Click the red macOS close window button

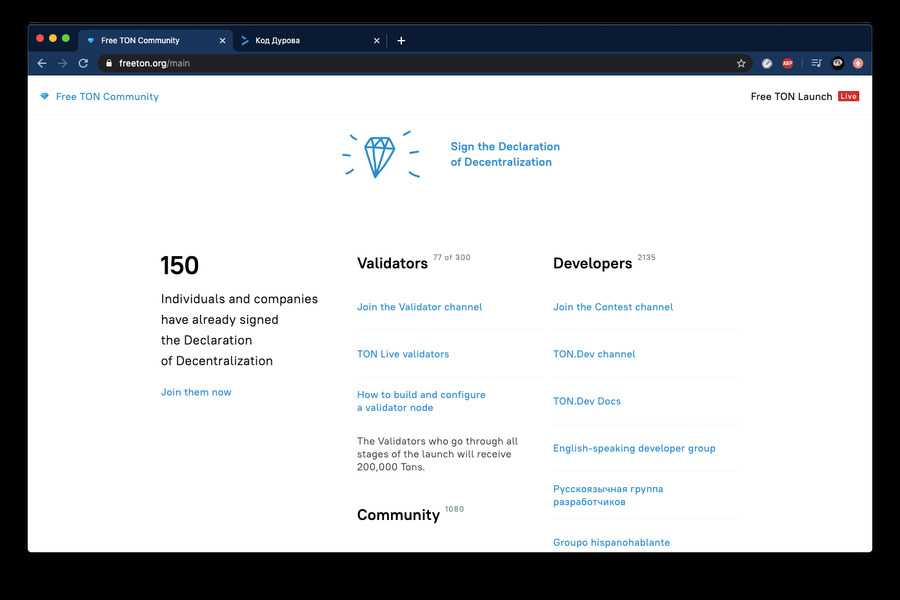coord(40,38)
